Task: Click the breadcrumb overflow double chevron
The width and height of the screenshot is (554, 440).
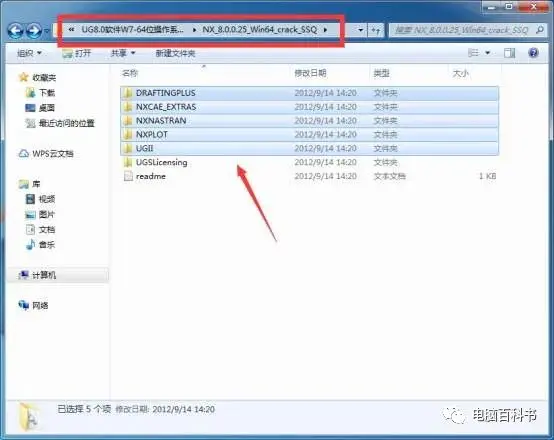Action: [71, 30]
